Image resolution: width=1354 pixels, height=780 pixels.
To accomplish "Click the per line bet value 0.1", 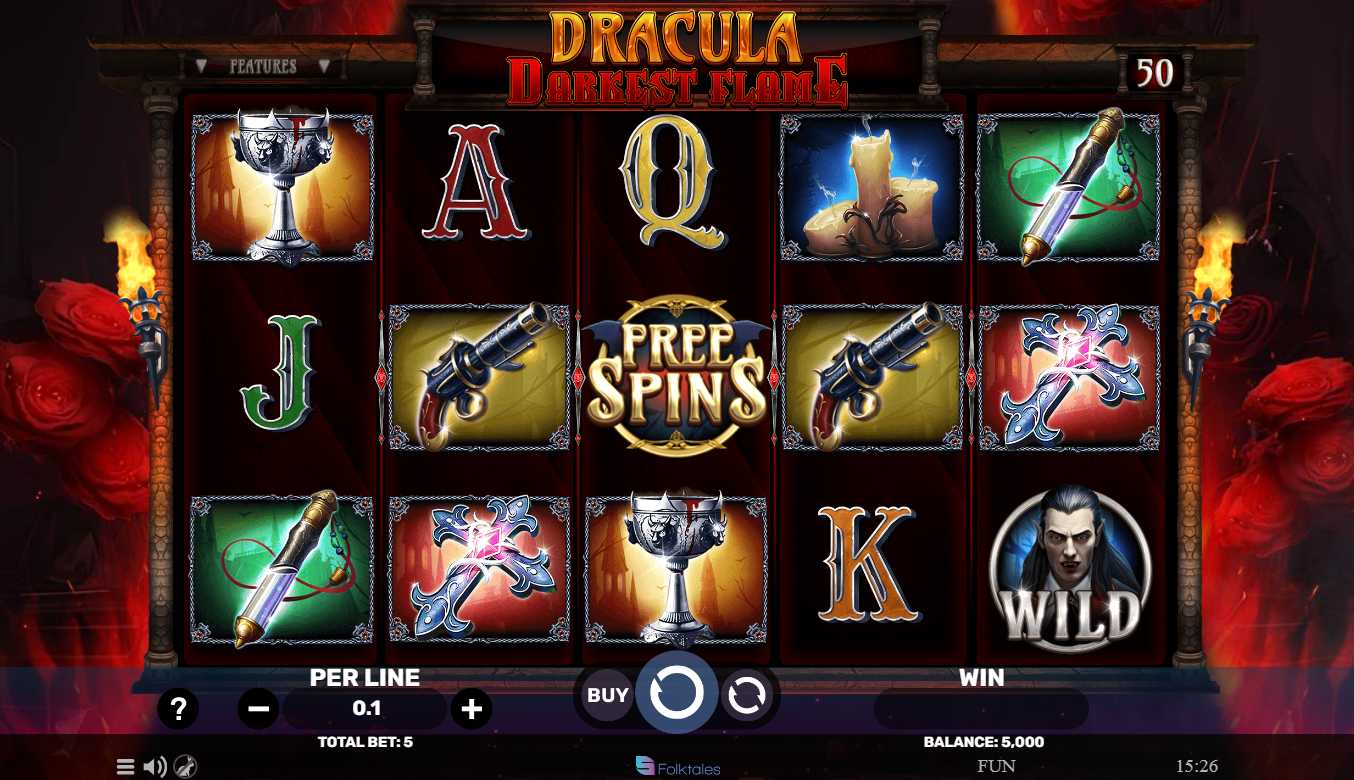I will point(366,709).
